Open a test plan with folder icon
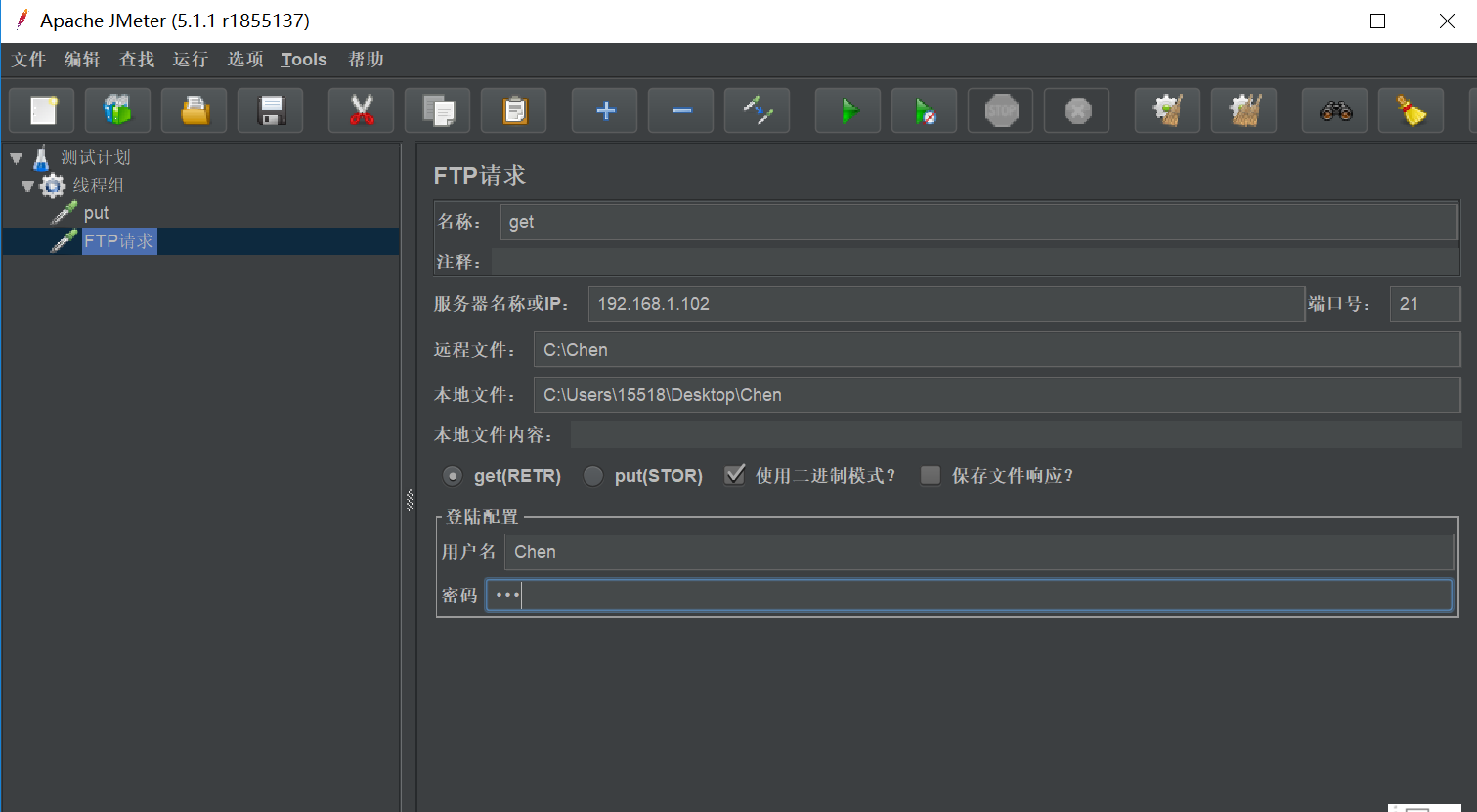1477x812 pixels. pyautogui.click(x=195, y=110)
